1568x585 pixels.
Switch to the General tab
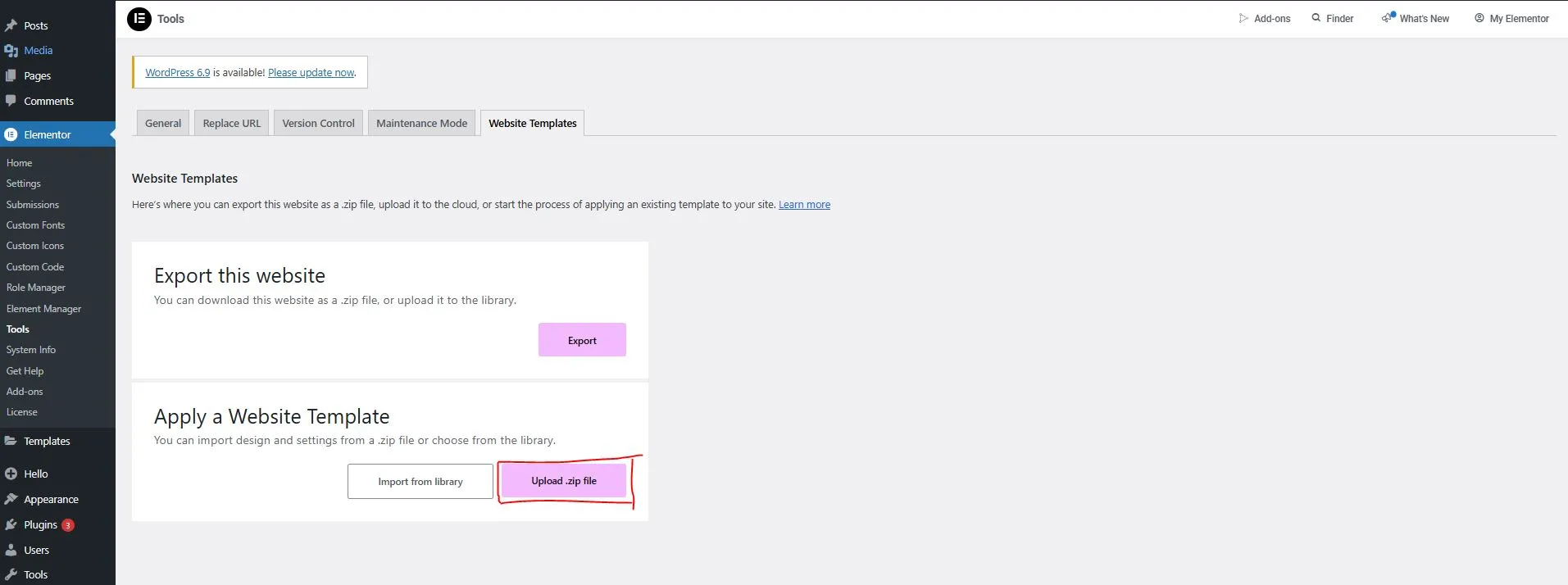click(x=162, y=123)
